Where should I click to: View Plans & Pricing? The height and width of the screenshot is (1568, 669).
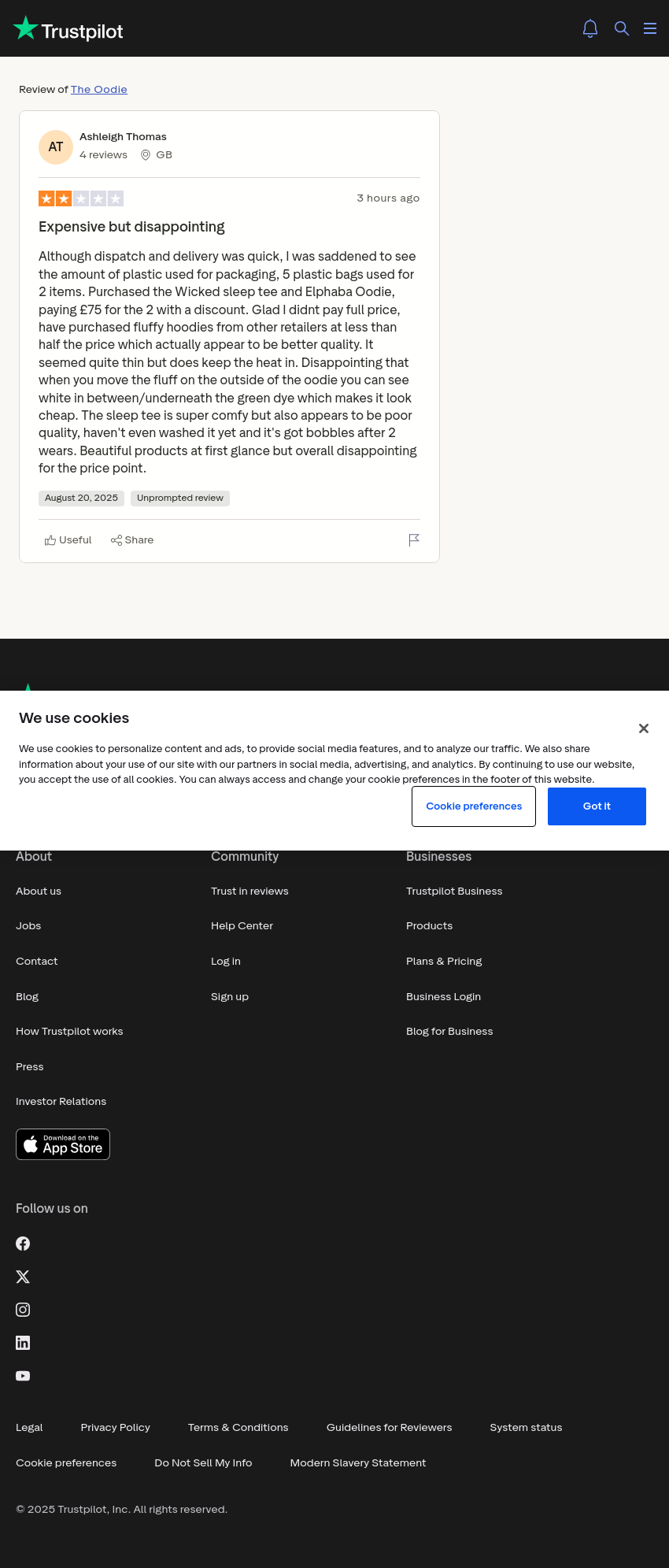point(444,962)
